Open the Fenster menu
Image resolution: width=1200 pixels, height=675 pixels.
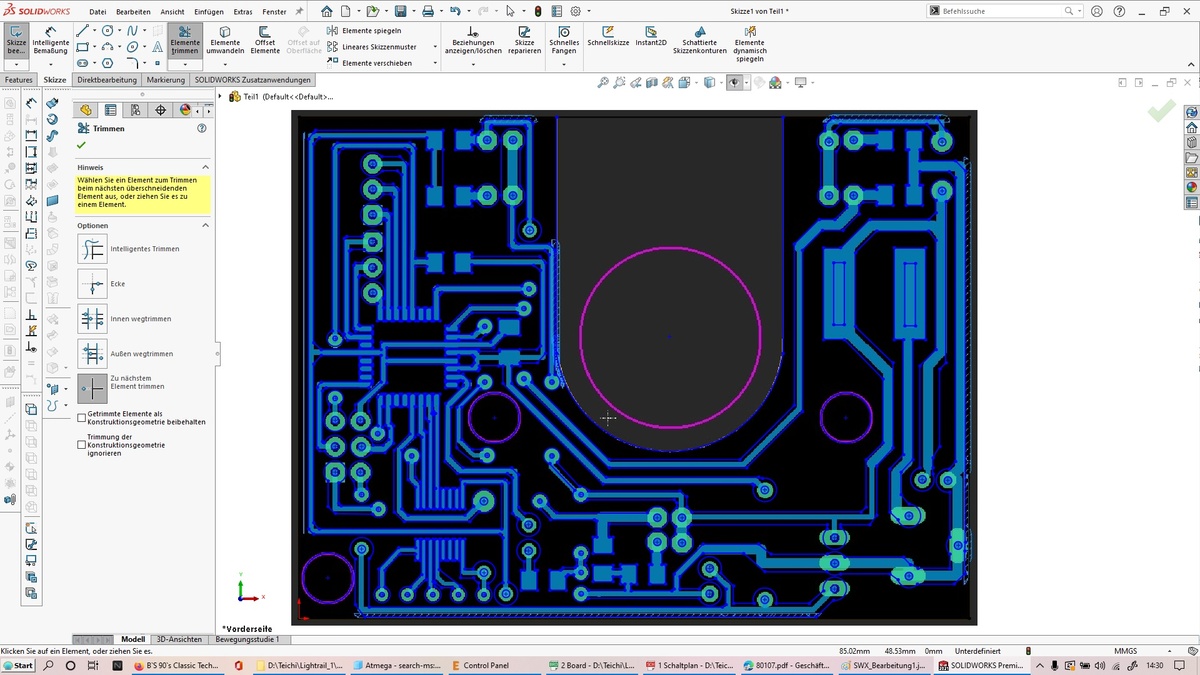tap(274, 12)
